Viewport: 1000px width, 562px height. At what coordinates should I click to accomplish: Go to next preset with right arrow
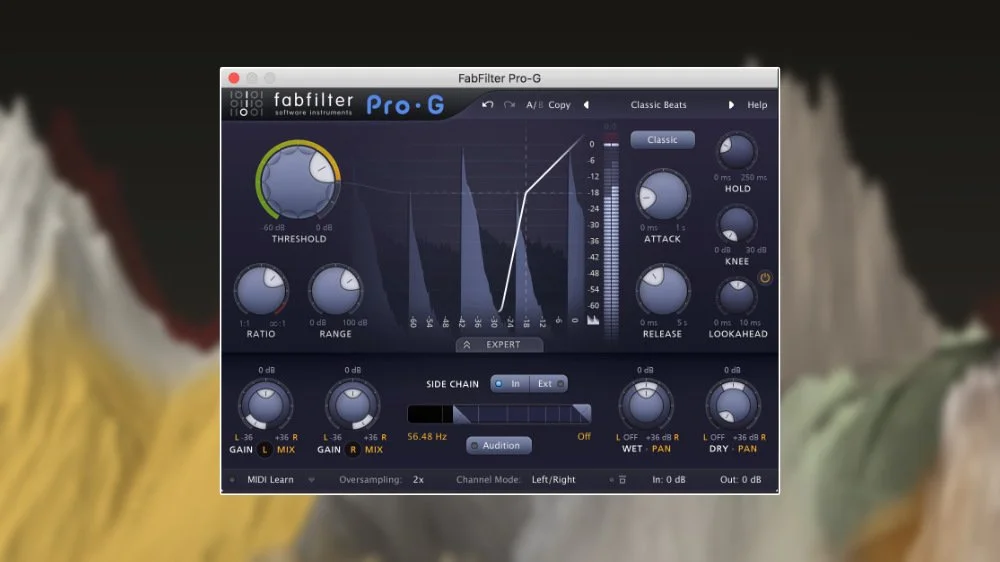coord(731,105)
